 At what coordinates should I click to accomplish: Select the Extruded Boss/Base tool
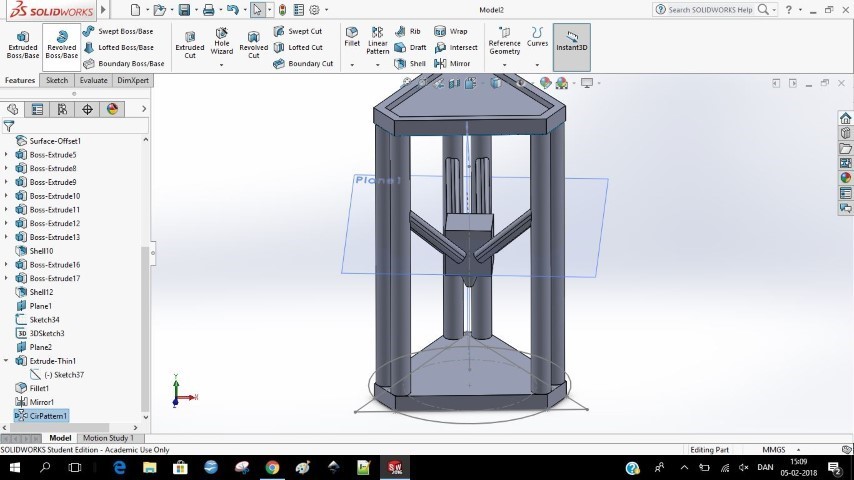(x=23, y=45)
